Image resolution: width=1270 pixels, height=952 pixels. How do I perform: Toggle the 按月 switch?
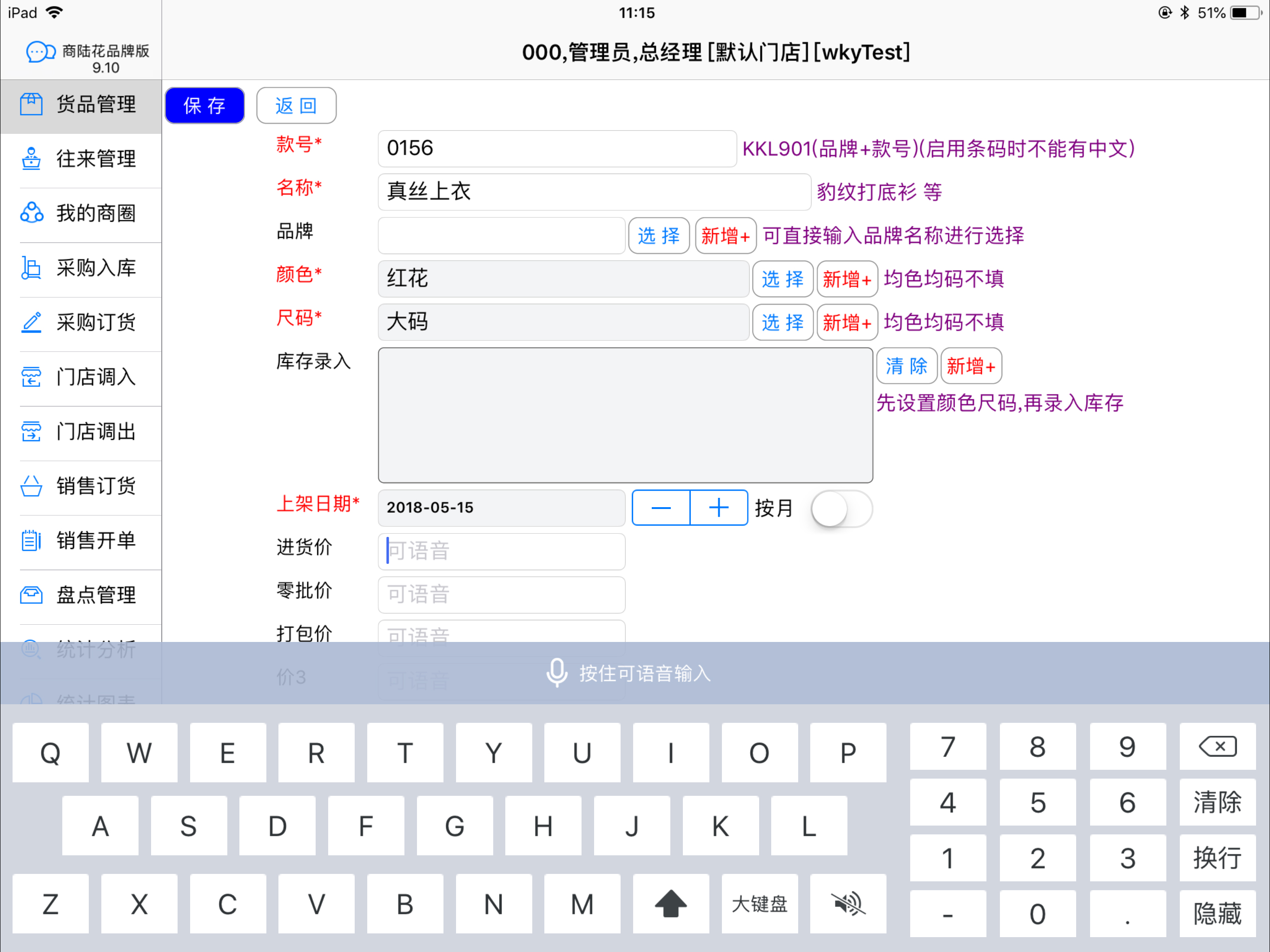[x=842, y=509]
